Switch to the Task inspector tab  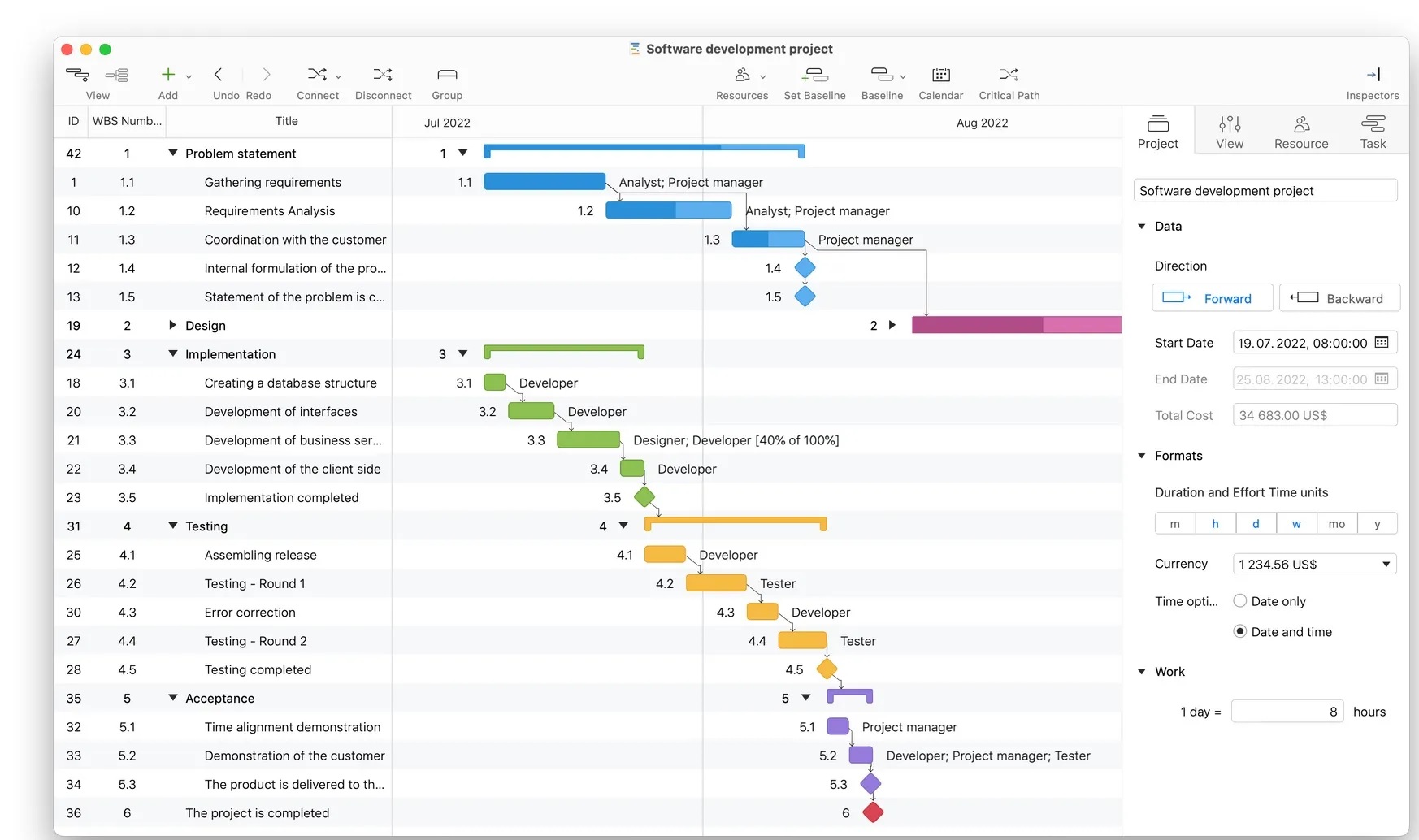click(x=1373, y=132)
